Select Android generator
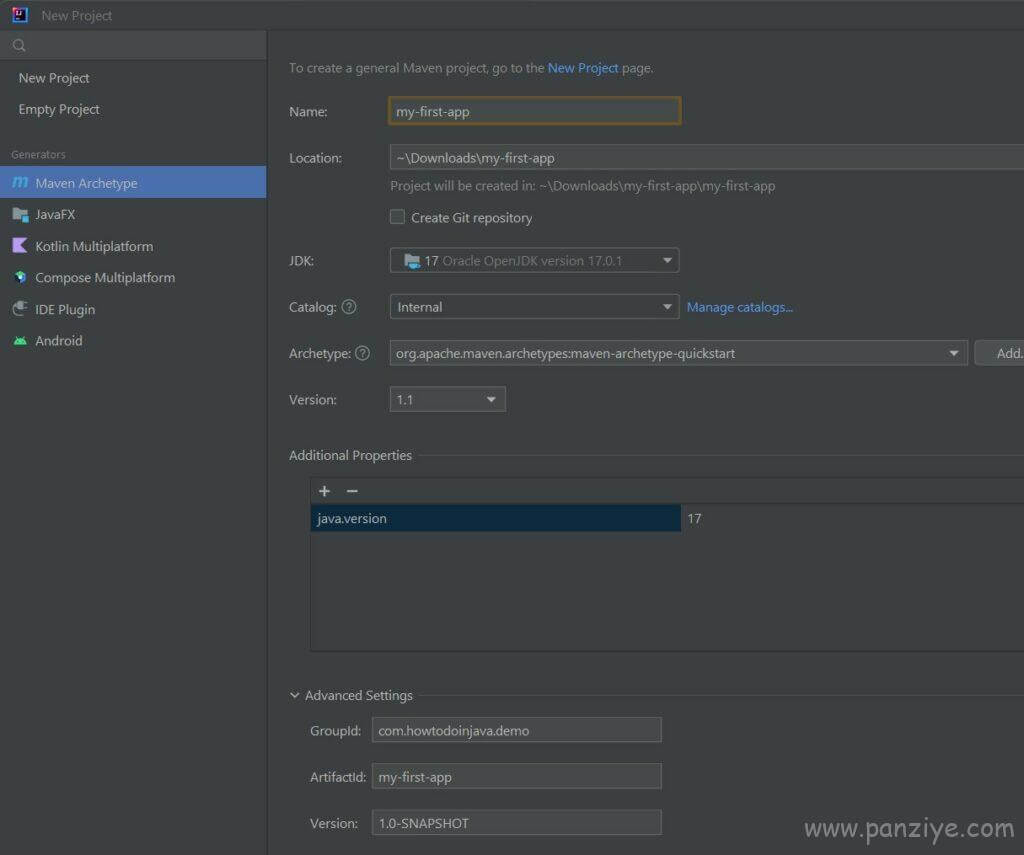 [x=133, y=340]
